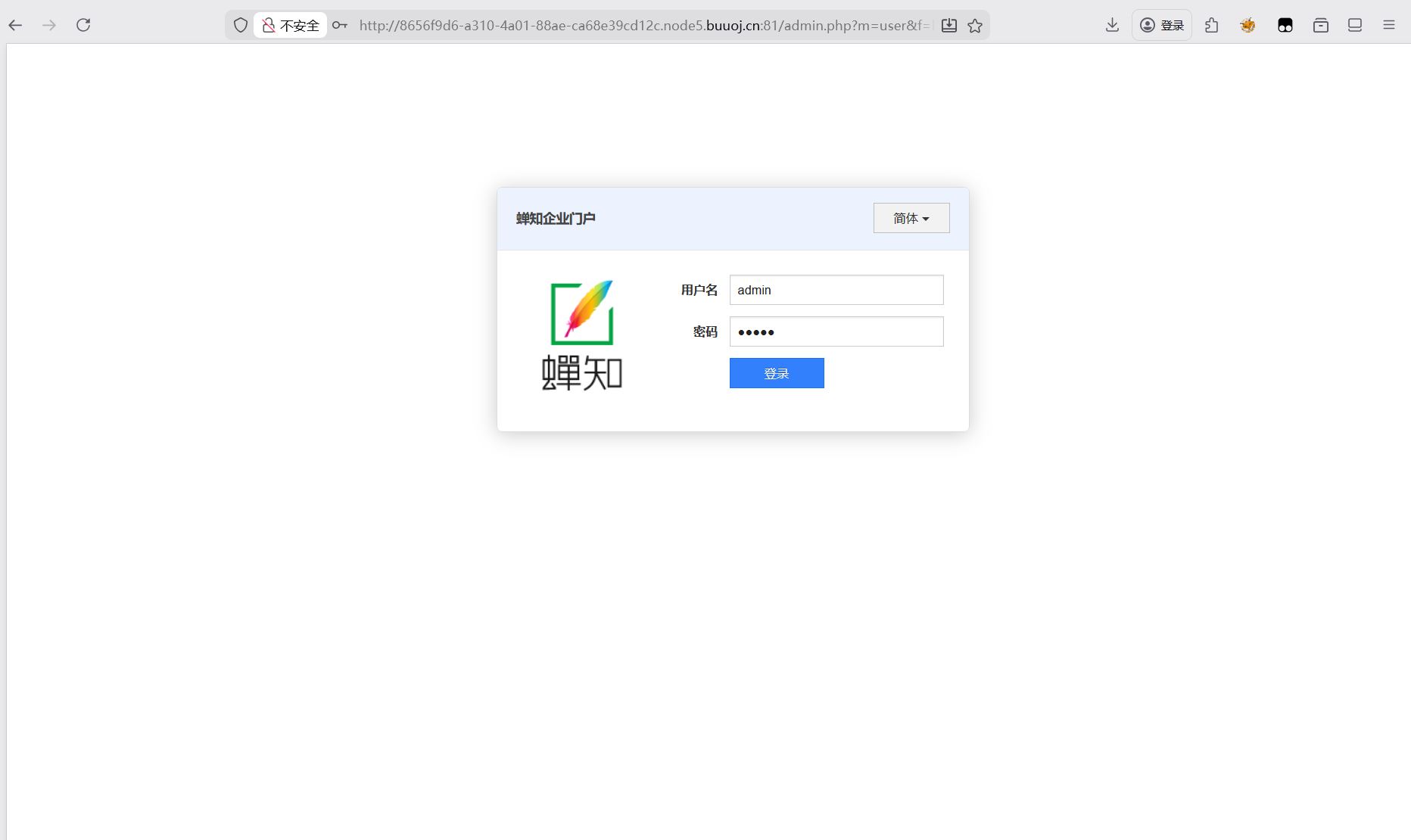Click the address bar URL
The height and width of the screenshot is (840, 1411).
pyautogui.click(x=643, y=25)
